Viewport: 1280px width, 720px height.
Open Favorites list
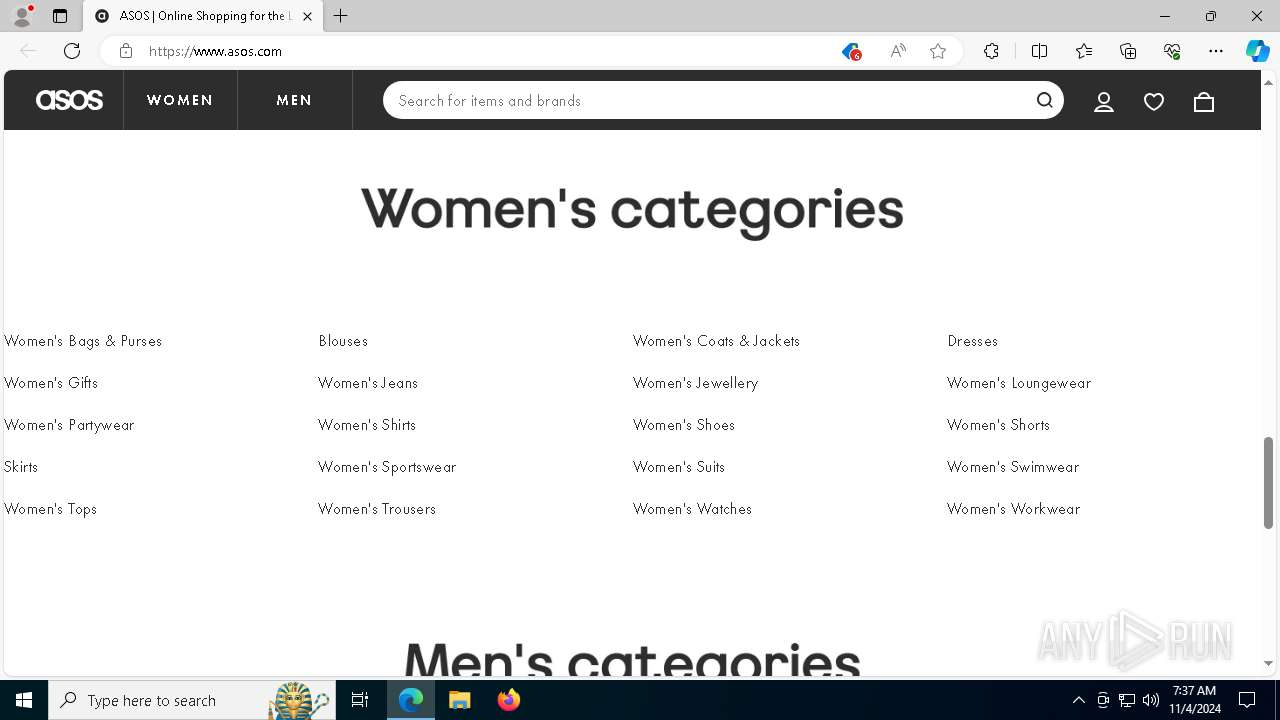coord(1084,51)
